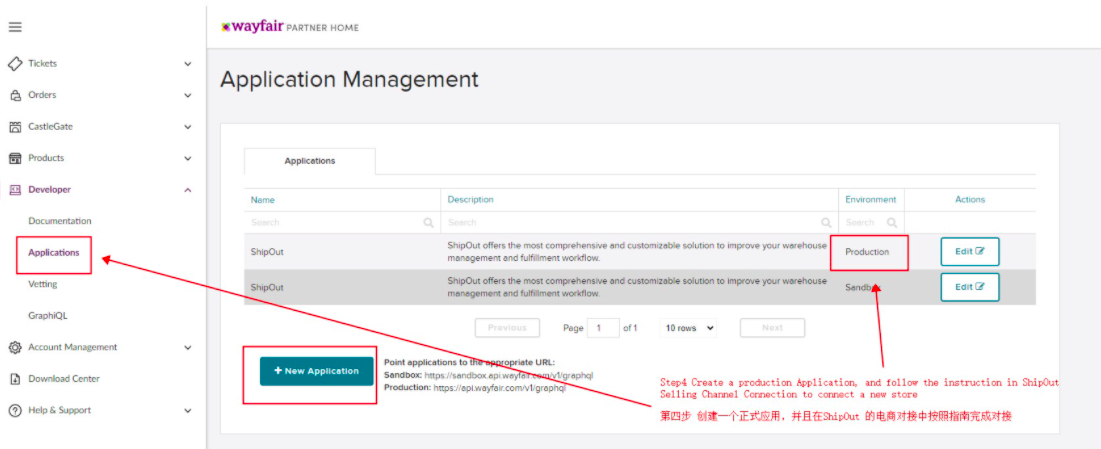This screenshot has height=449, width=1101.
Task: Open the 10 rows dropdown
Action: click(688, 328)
